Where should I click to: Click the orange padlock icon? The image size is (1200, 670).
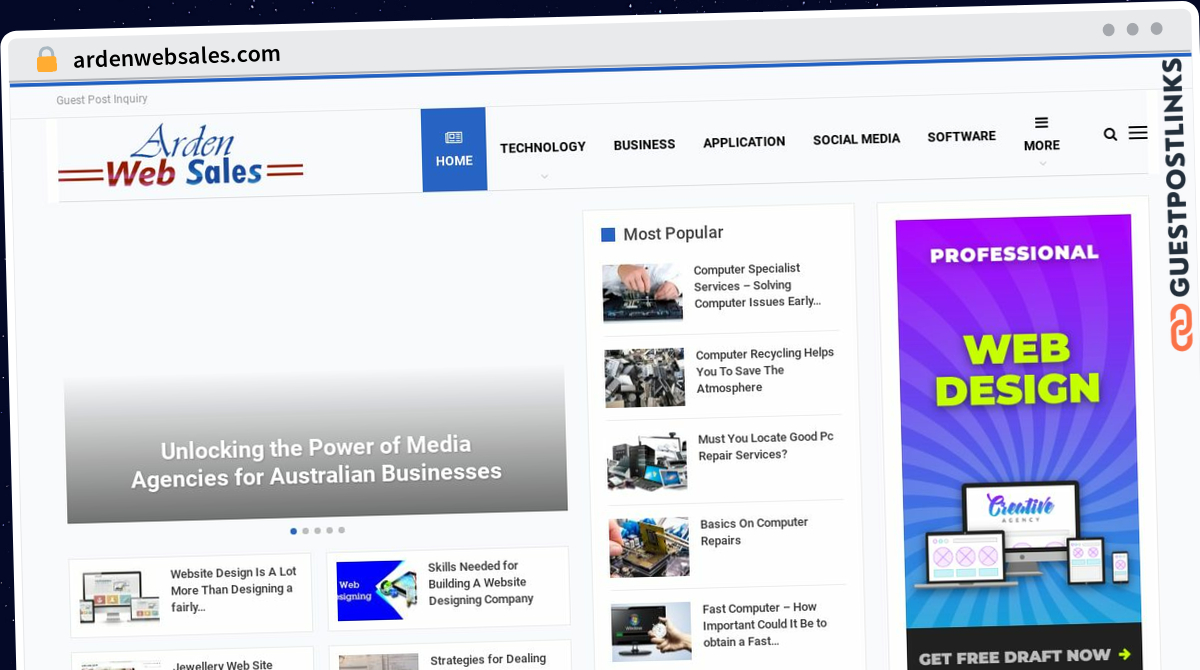tap(47, 60)
